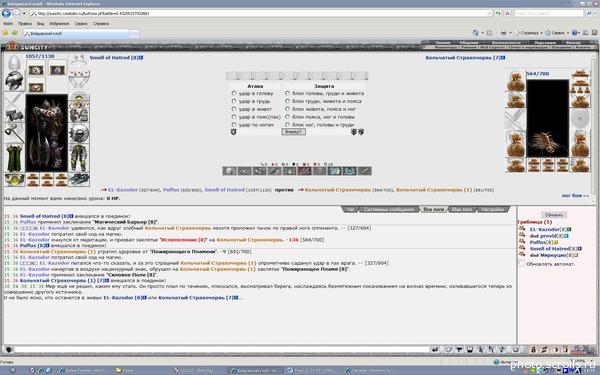Click the gauntlets slot beside the avatar
Screen dimensions: 600x375
tap(79, 115)
